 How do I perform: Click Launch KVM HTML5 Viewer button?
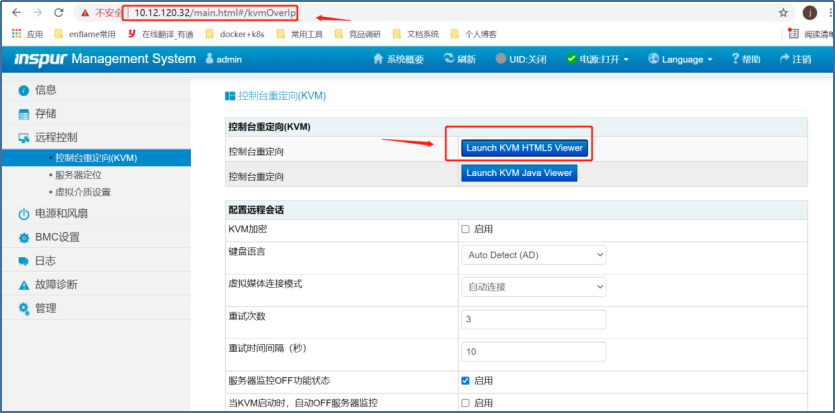(524, 148)
